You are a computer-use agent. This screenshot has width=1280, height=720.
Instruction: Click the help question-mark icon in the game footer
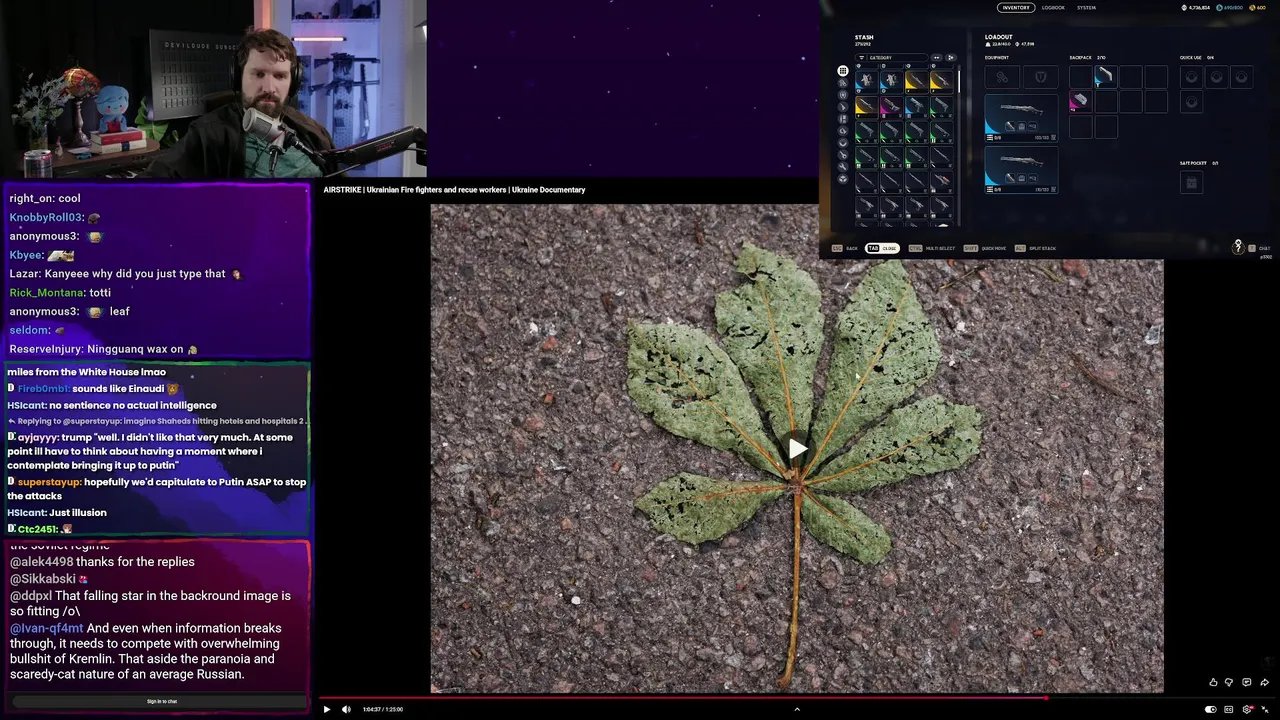pyautogui.click(x=1238, y=247)
